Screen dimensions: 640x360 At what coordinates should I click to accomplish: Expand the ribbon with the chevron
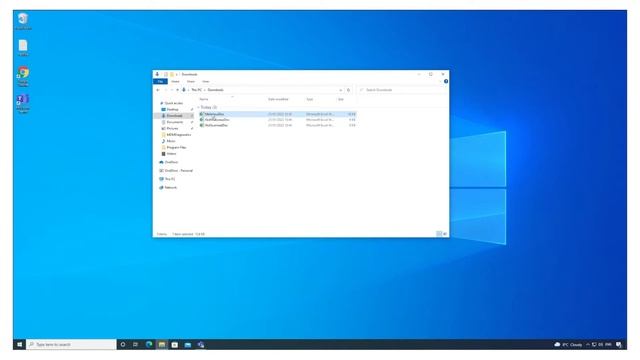point(441,81)
